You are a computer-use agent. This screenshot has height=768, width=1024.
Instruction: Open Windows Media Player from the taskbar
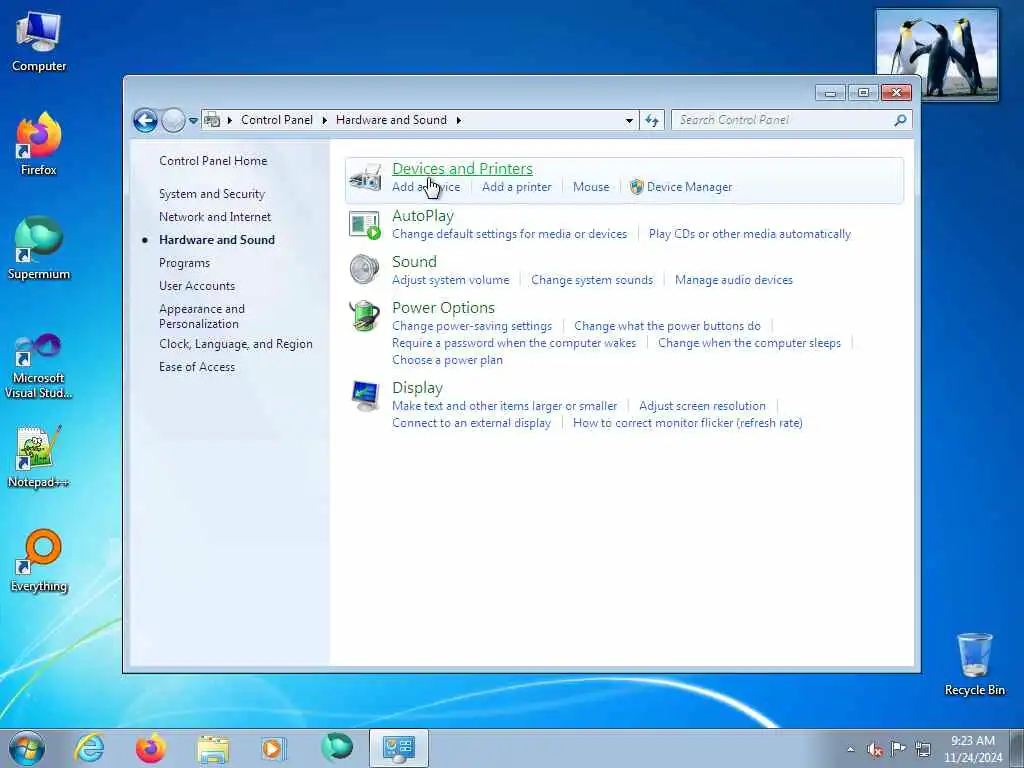coord(274,748)
